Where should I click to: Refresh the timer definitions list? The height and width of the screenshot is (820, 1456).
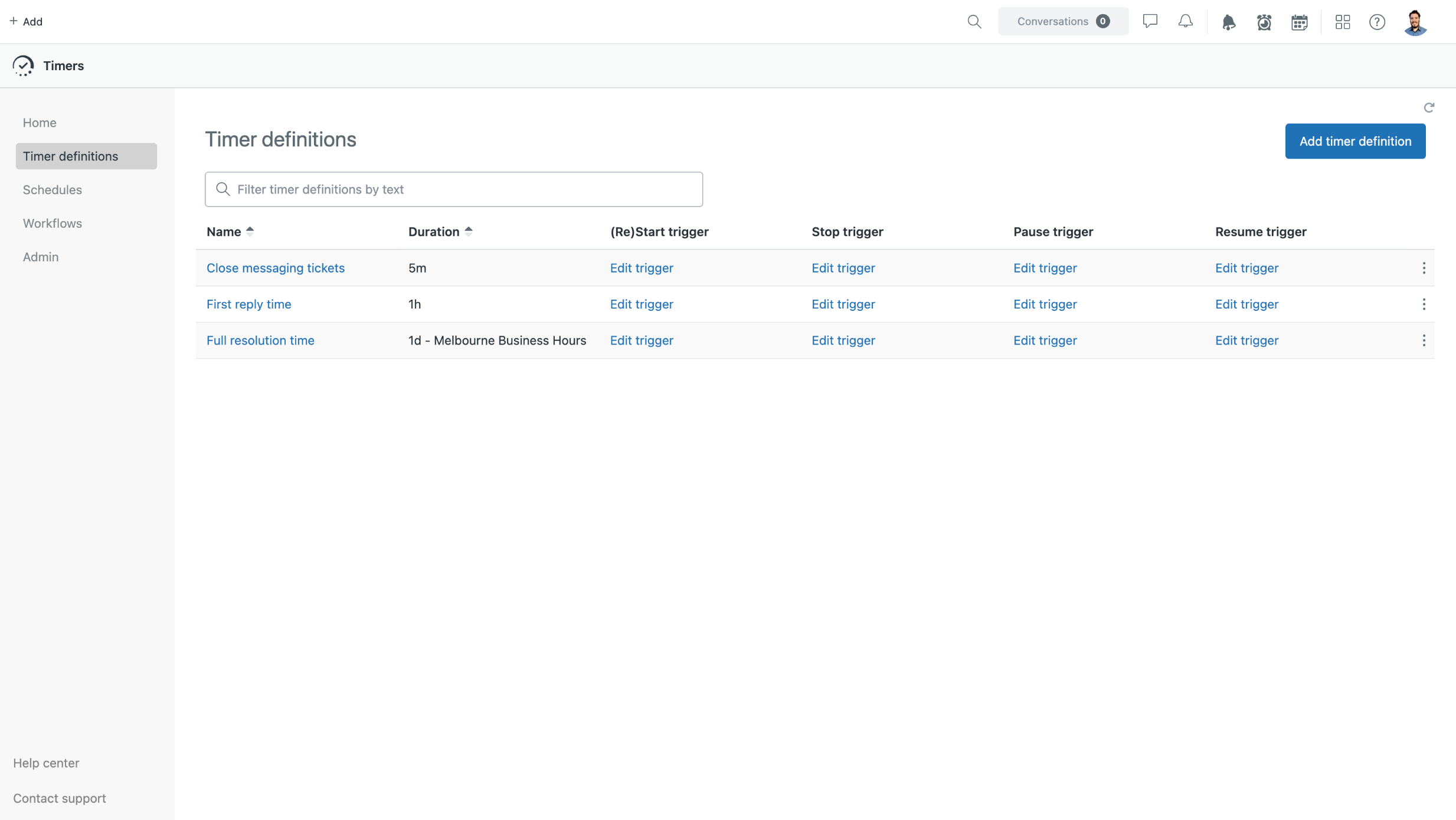click(x=1428, y=107)
